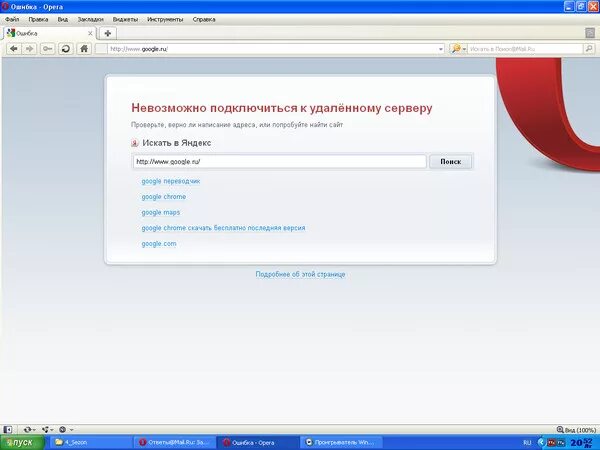Minimize the Opera window
The height and width of the screenshot is (450, 600).
[x=569, y=7]
